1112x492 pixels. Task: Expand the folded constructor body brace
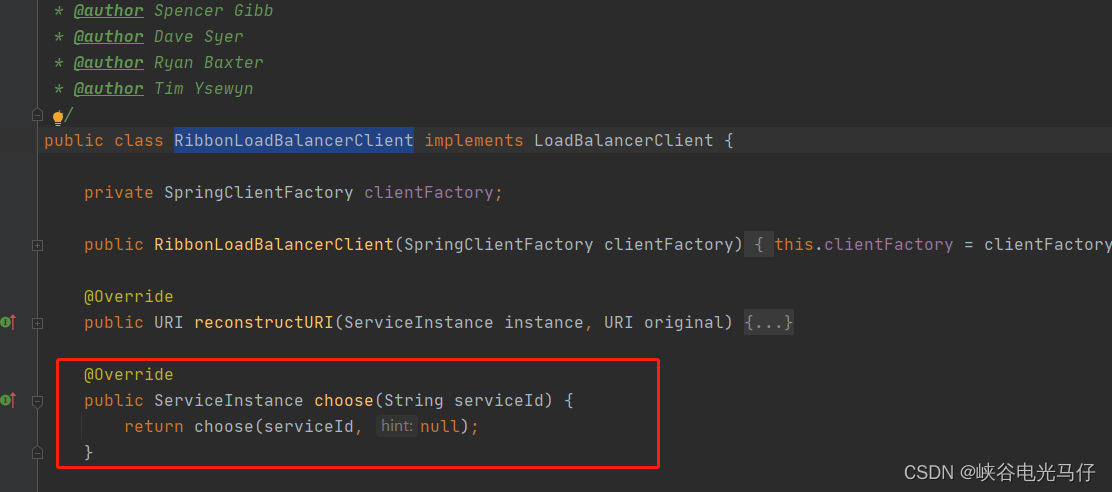point(759,245)
